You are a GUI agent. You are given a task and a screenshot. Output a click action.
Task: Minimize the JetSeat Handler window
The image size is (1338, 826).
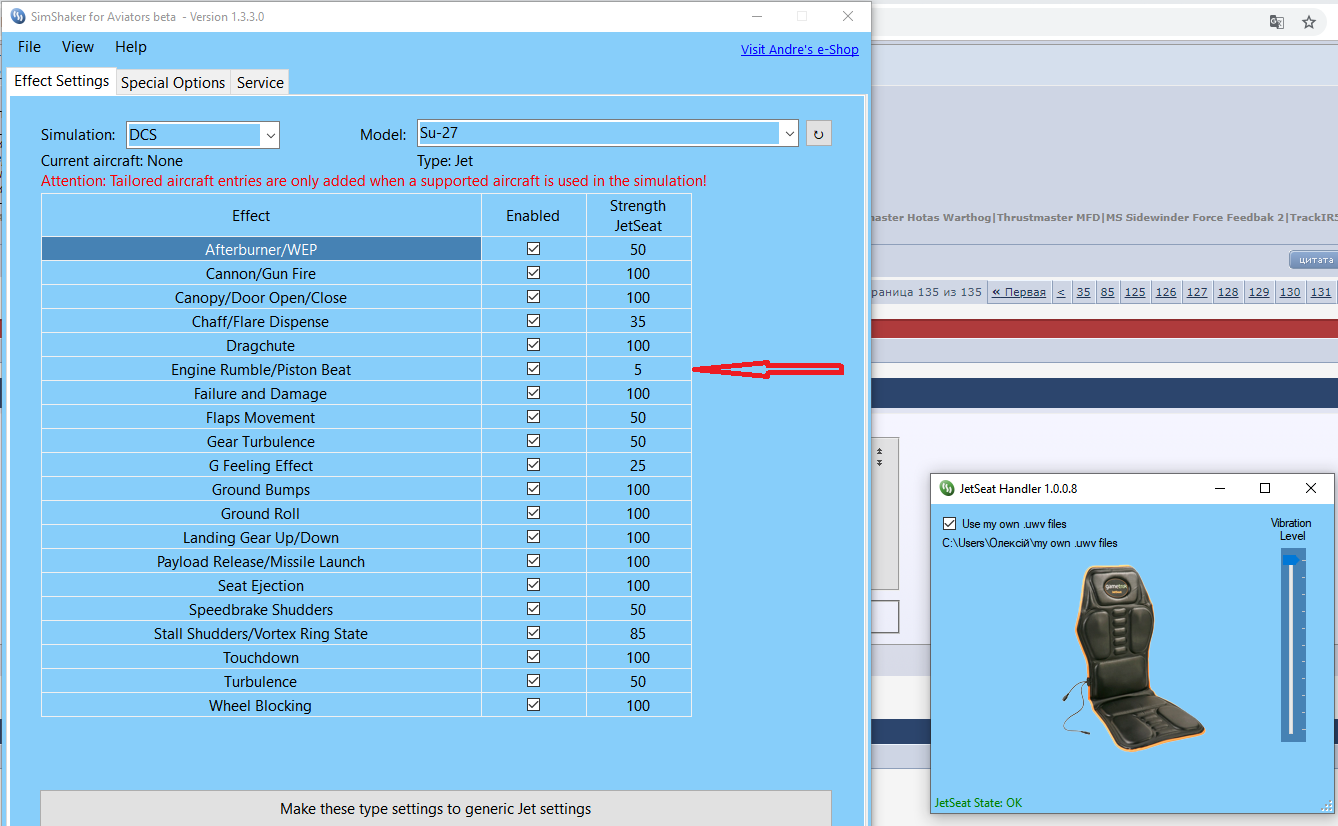point(1220,488)
